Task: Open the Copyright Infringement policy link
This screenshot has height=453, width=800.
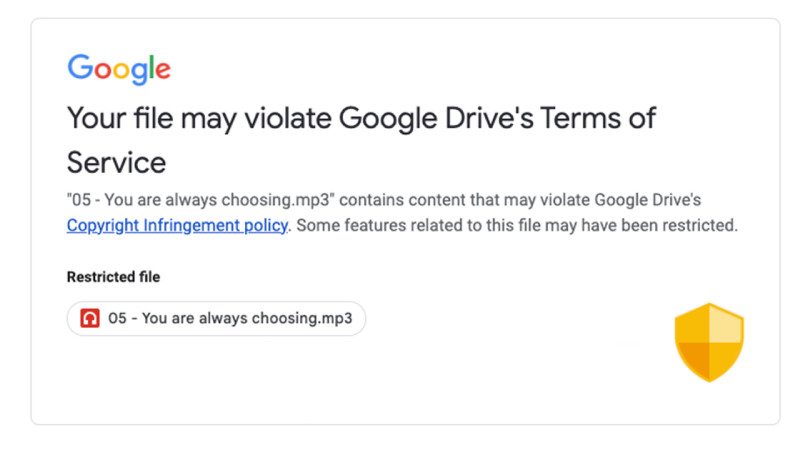Action: (x=177, y=226)
